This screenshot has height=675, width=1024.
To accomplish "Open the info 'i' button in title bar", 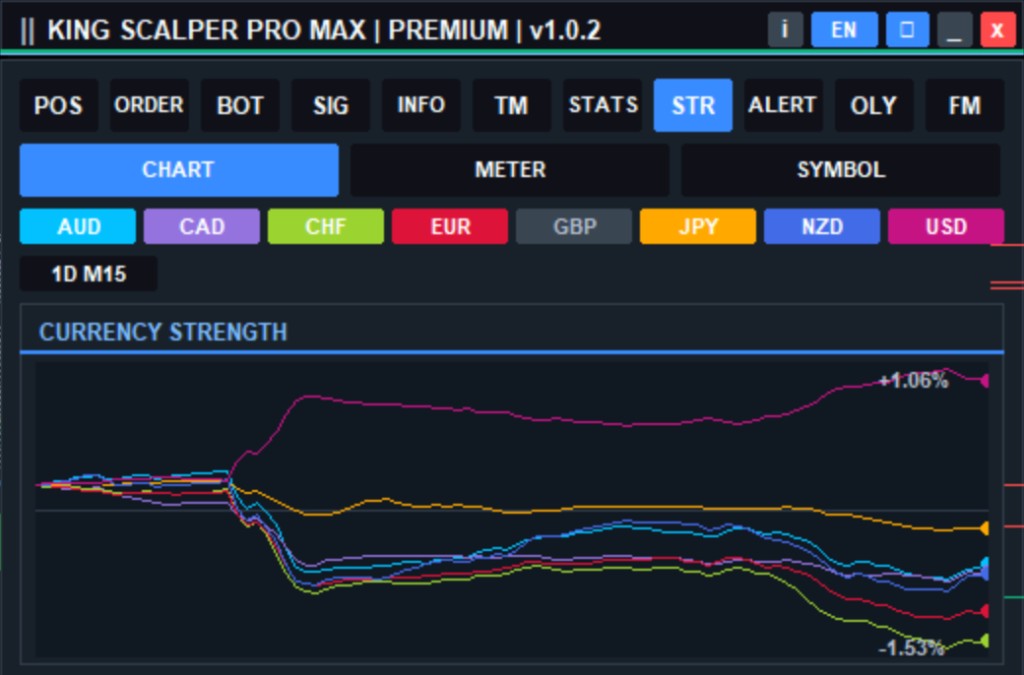I will 785,30.
